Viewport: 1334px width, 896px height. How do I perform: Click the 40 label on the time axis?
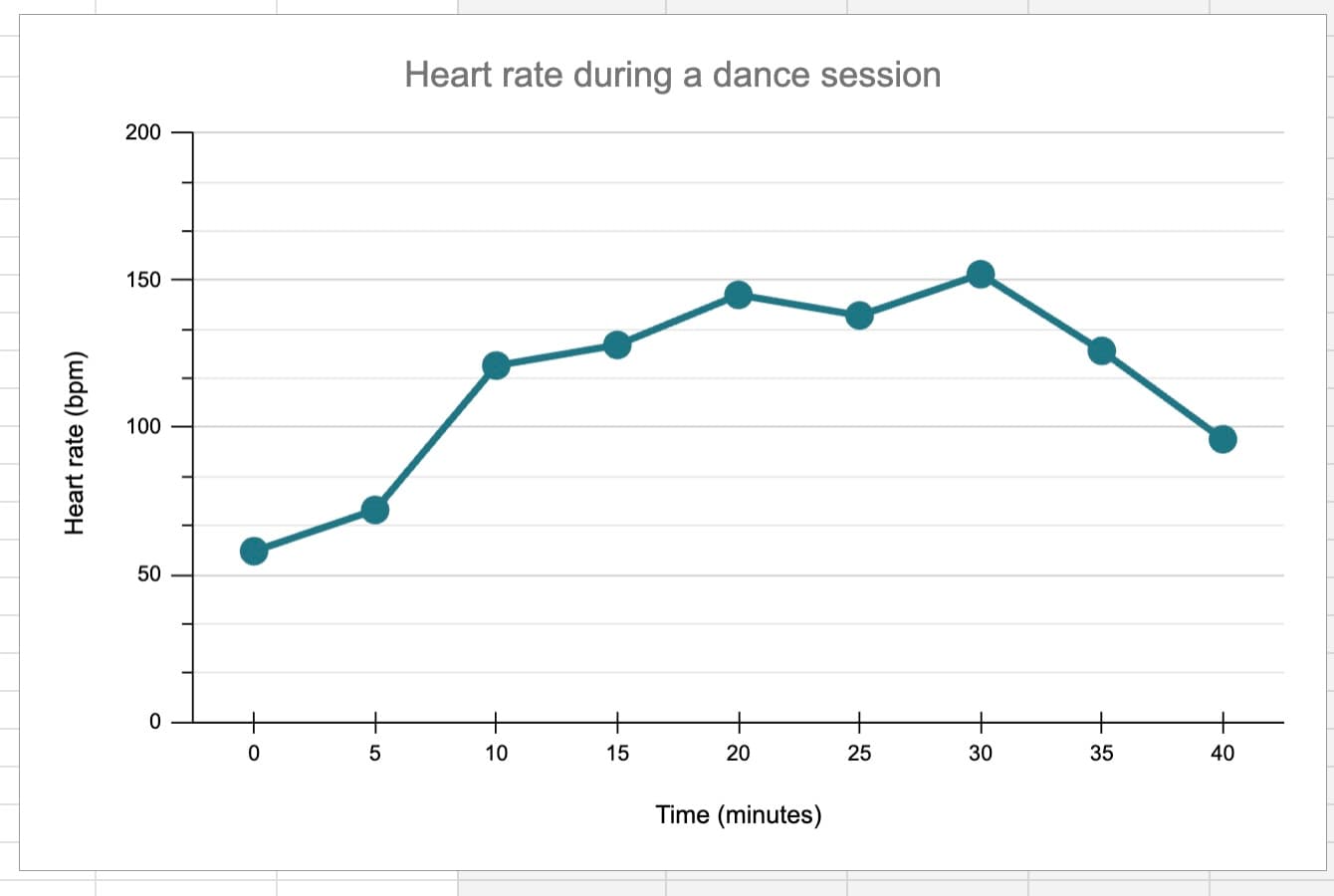(x=1223, y=754)
